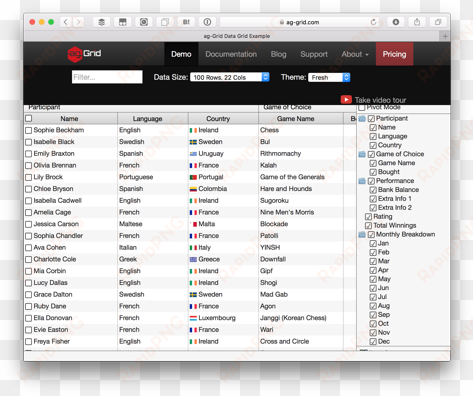Check the Freya Fisher row checkbox
This screenshot has width=473, height=396.
pos(29,342)
